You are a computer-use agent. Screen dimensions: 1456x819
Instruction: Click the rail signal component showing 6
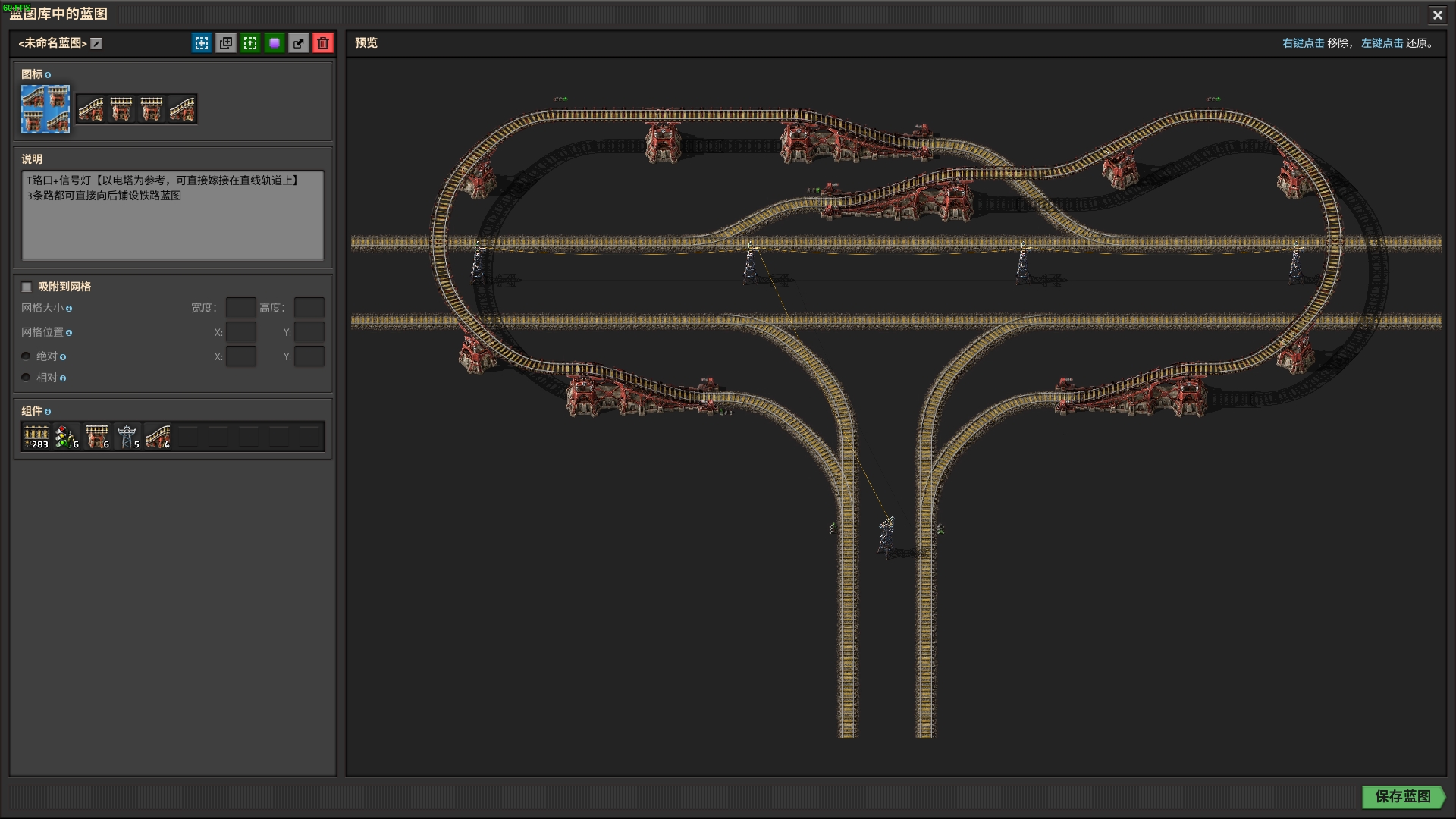(x=67, y=436)
